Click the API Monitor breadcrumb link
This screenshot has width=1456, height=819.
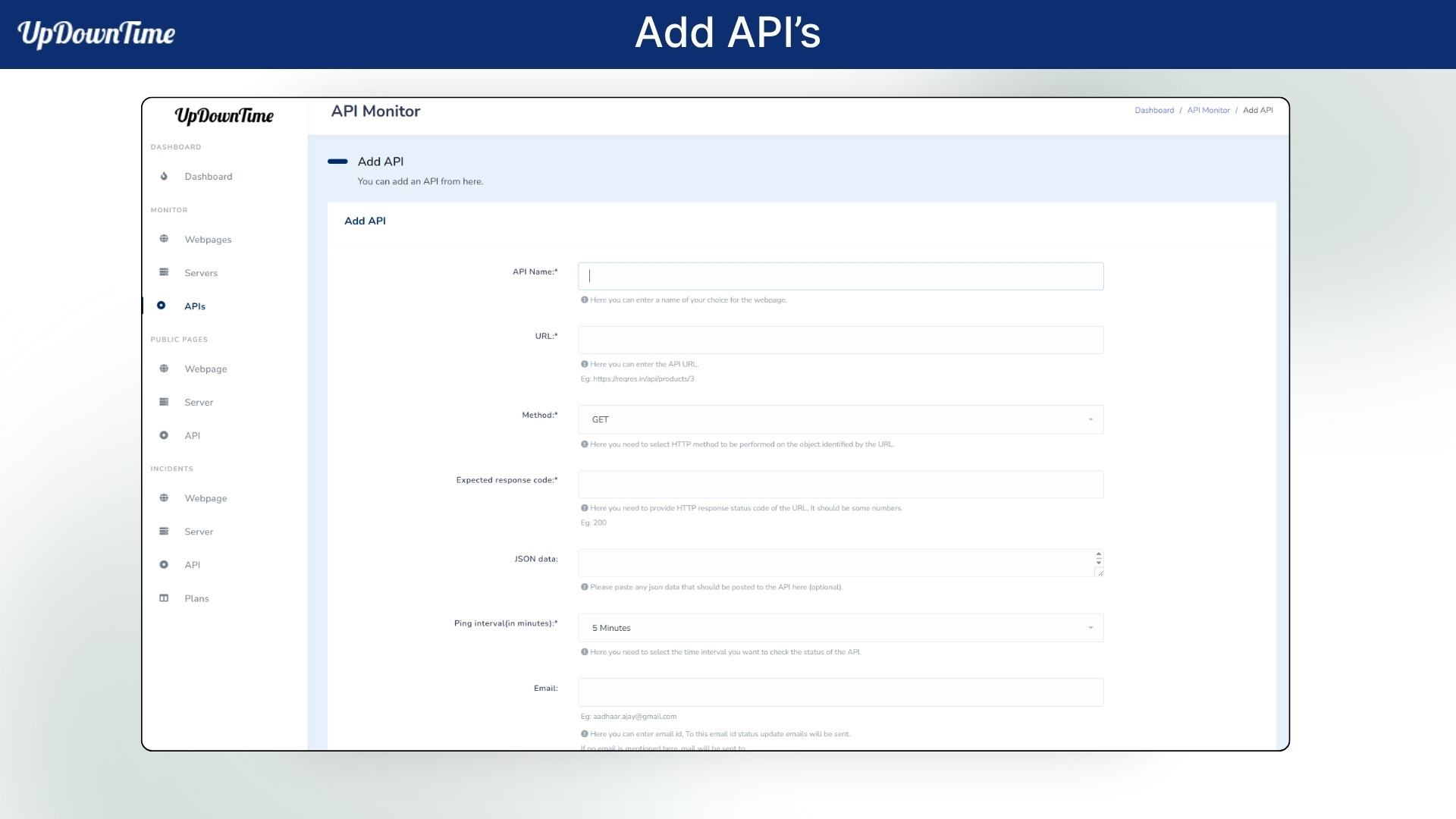1208,110
